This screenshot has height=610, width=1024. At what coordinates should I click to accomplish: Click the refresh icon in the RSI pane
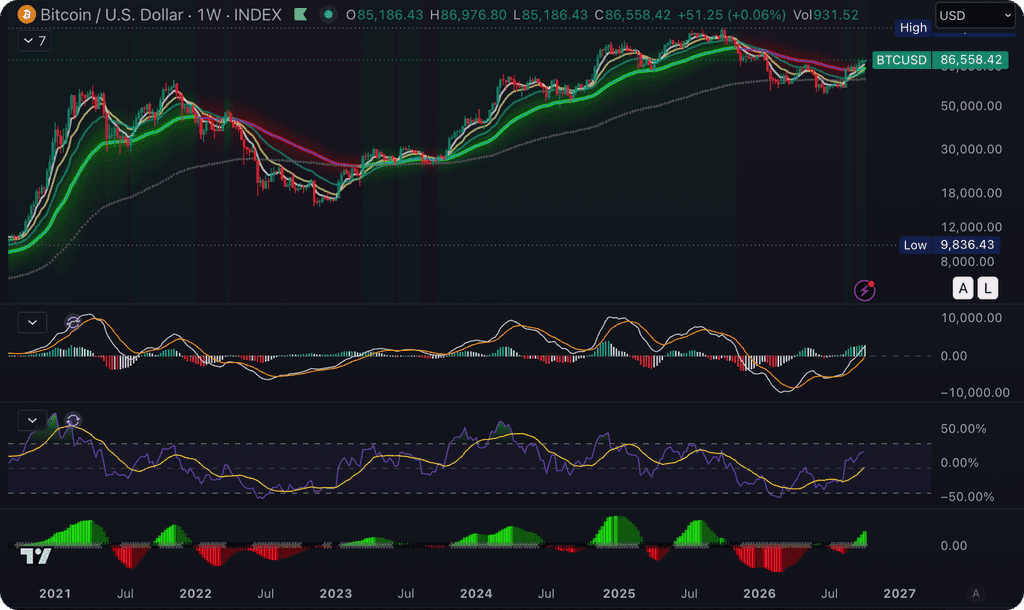73,420
